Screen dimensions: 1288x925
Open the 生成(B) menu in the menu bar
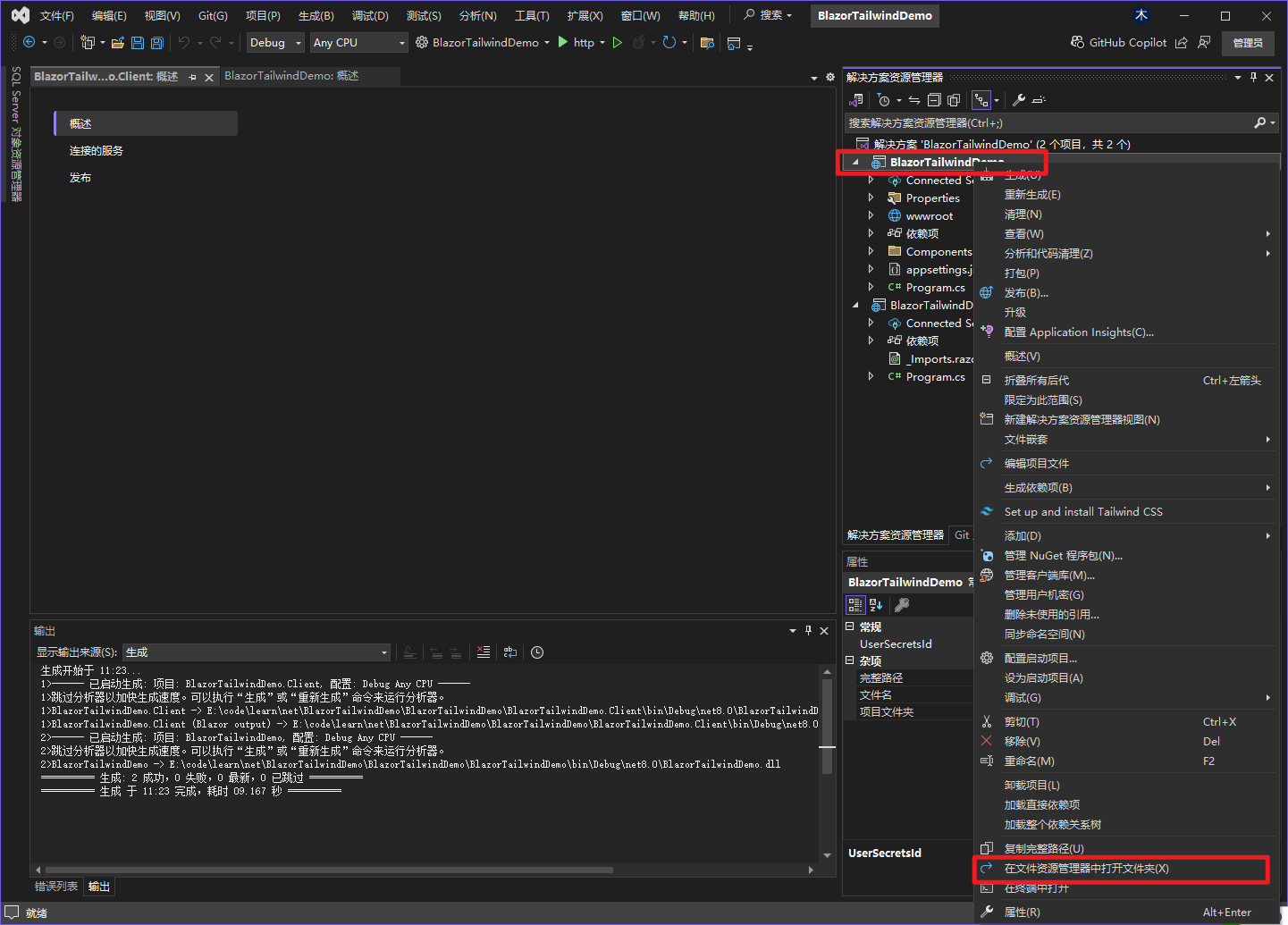[x=316, y=16]
